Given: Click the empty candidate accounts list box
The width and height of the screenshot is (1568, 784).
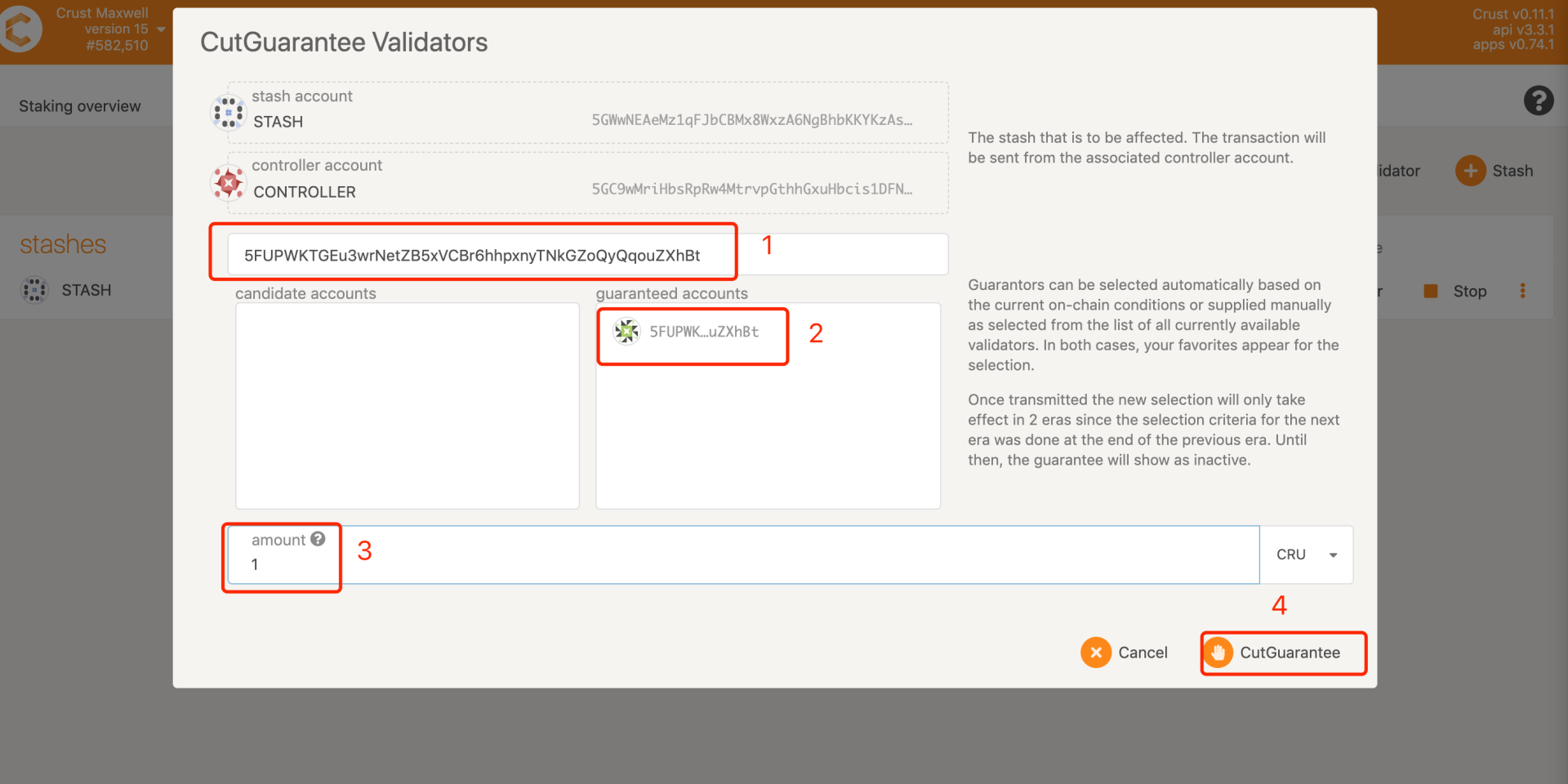Looking at the screenshot, I should click(408, 406).
